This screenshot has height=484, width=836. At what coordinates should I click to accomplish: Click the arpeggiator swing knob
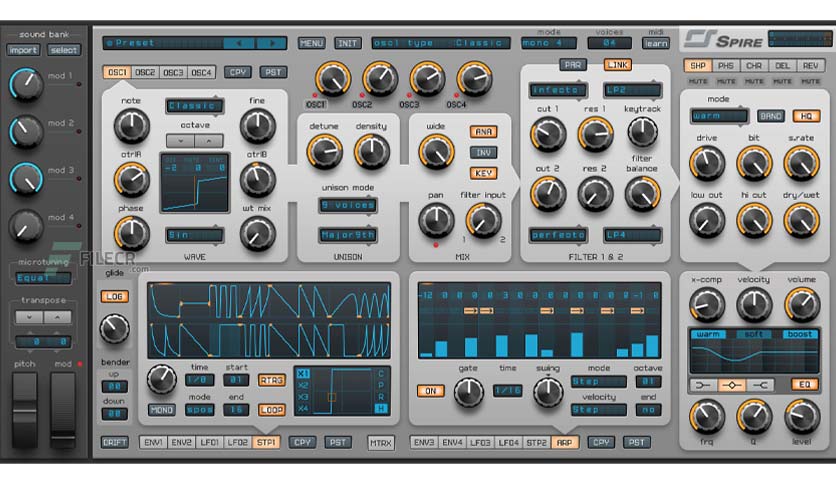(548, 393)
